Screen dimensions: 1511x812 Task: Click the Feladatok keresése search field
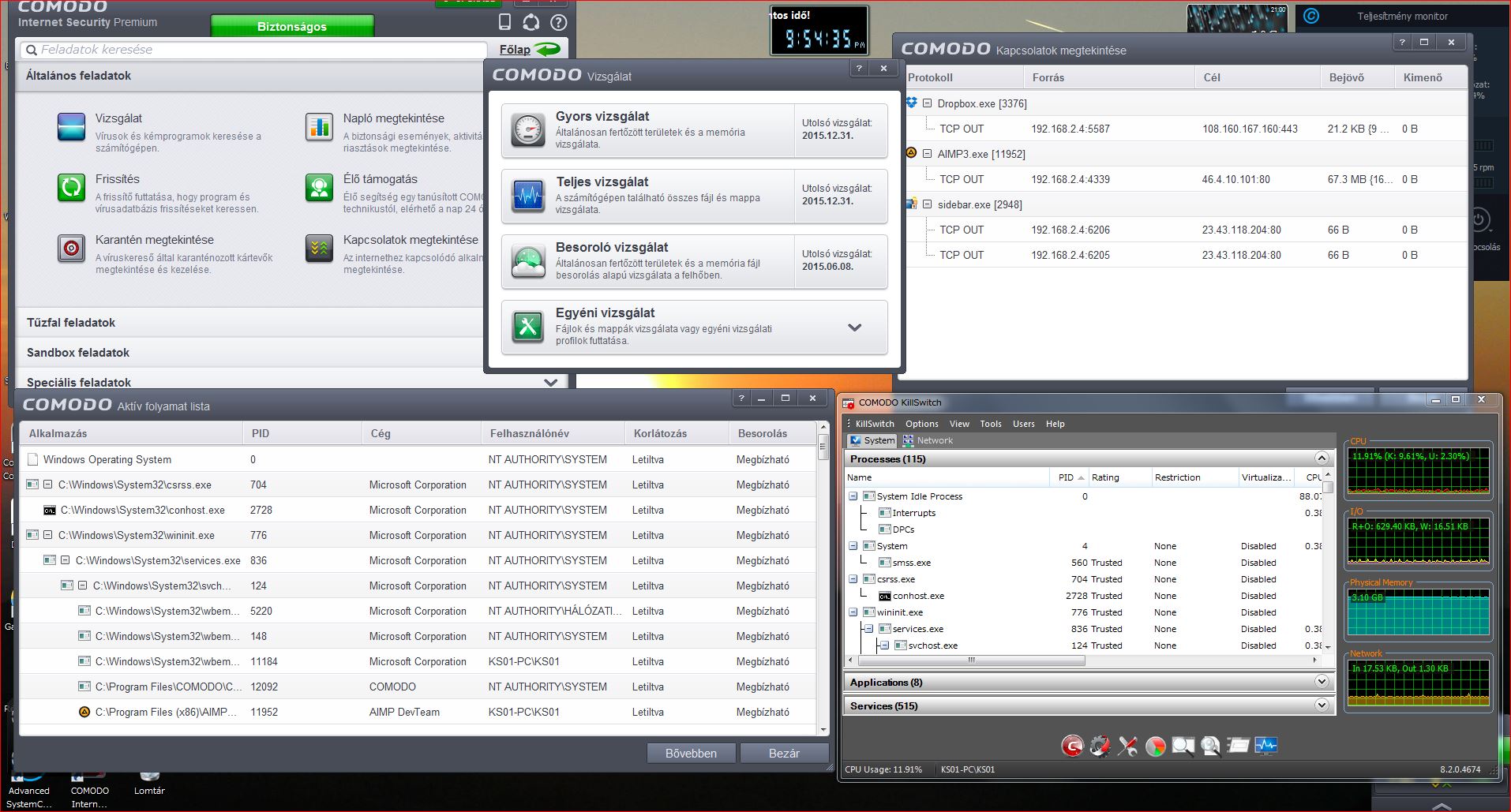click(253, 50)
